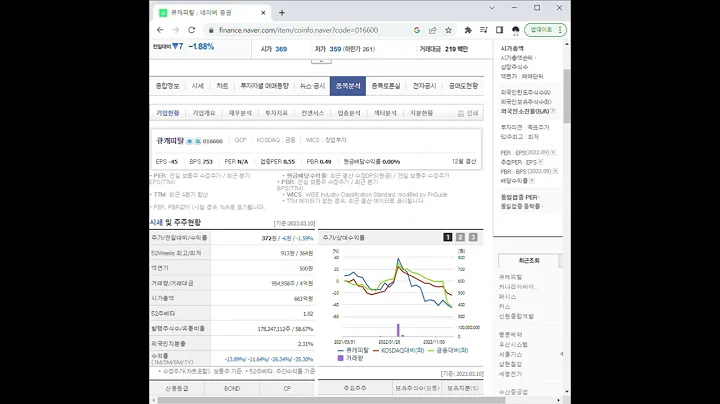Bookmark this page with the star
Image resolution: width=720 pixels, height=404 pixels.
coord(448,30)
